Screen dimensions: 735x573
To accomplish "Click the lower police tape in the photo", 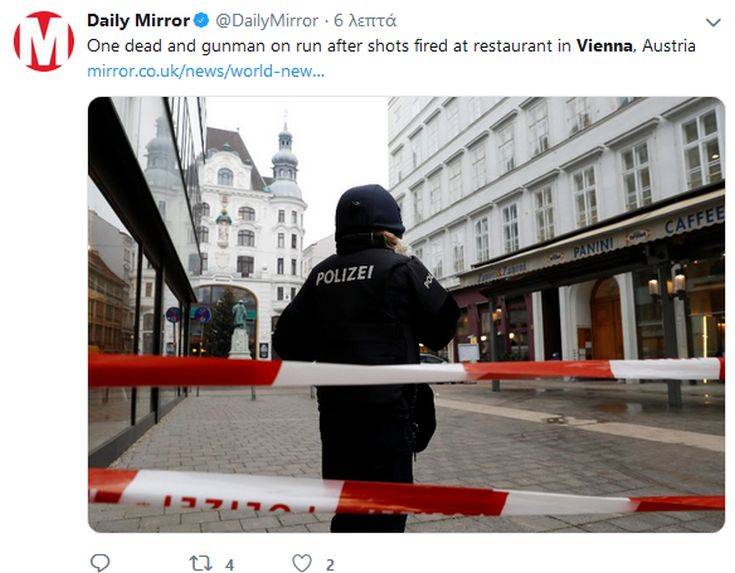I will [406, 493].
